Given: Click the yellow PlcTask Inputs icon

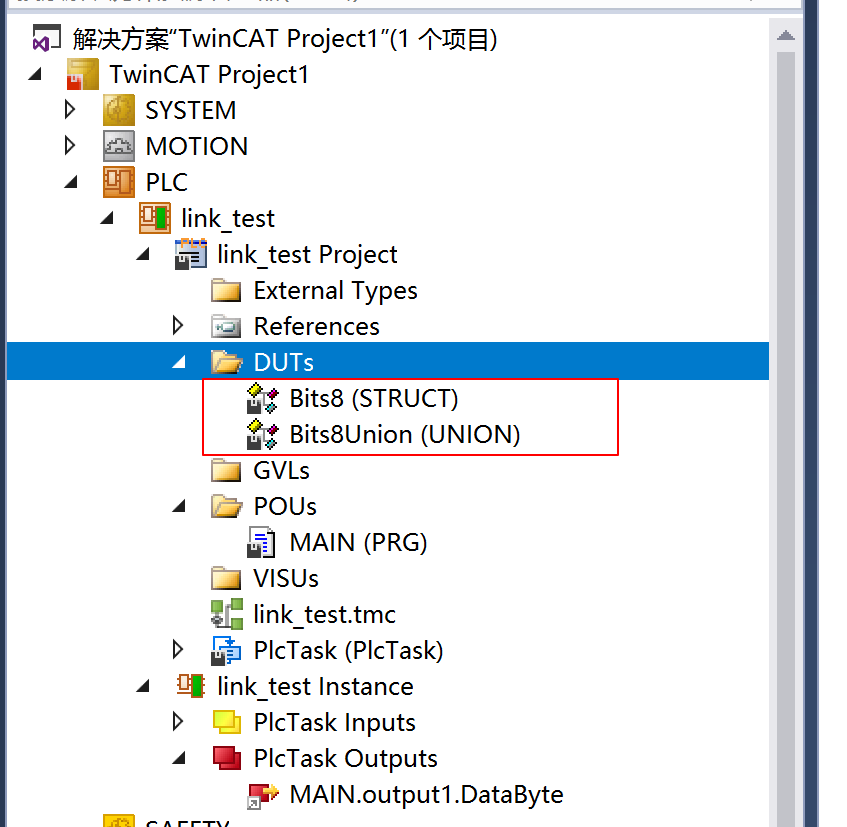Looking at the screenshot, I should (x=227, y=722).
